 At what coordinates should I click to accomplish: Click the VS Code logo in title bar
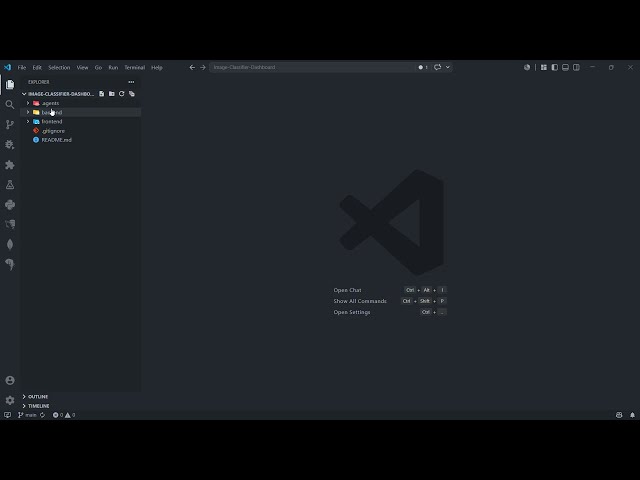pyautogui.click(x=7, y=67)
